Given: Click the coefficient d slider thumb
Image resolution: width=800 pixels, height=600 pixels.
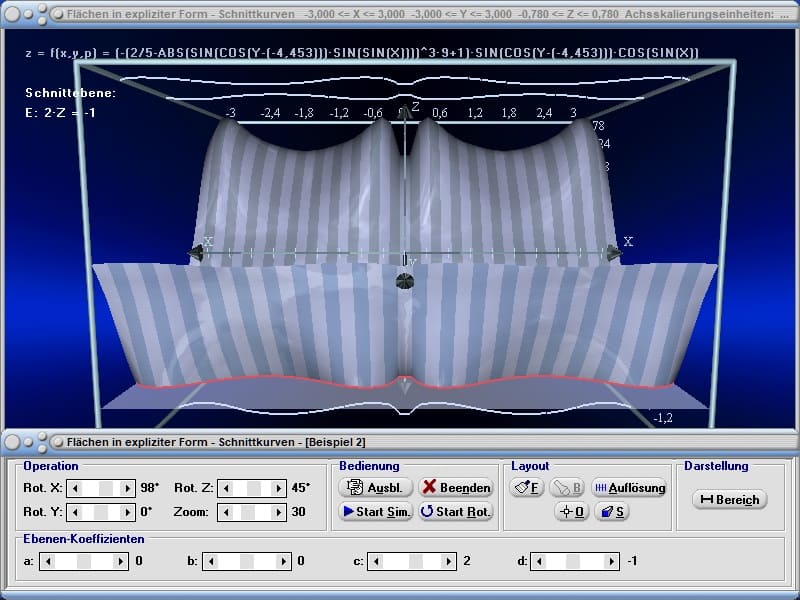Looking at the screenshot, I should click(x=572, y=561).
